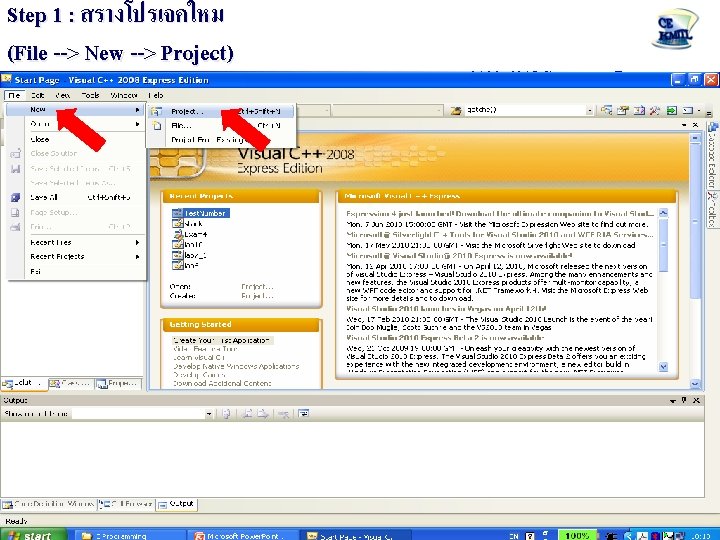Open the Toolbox toolbar icon
Image resolution: width=720 pixels, height=540 pixels.
pyautogui.click(x=655, y=110)
